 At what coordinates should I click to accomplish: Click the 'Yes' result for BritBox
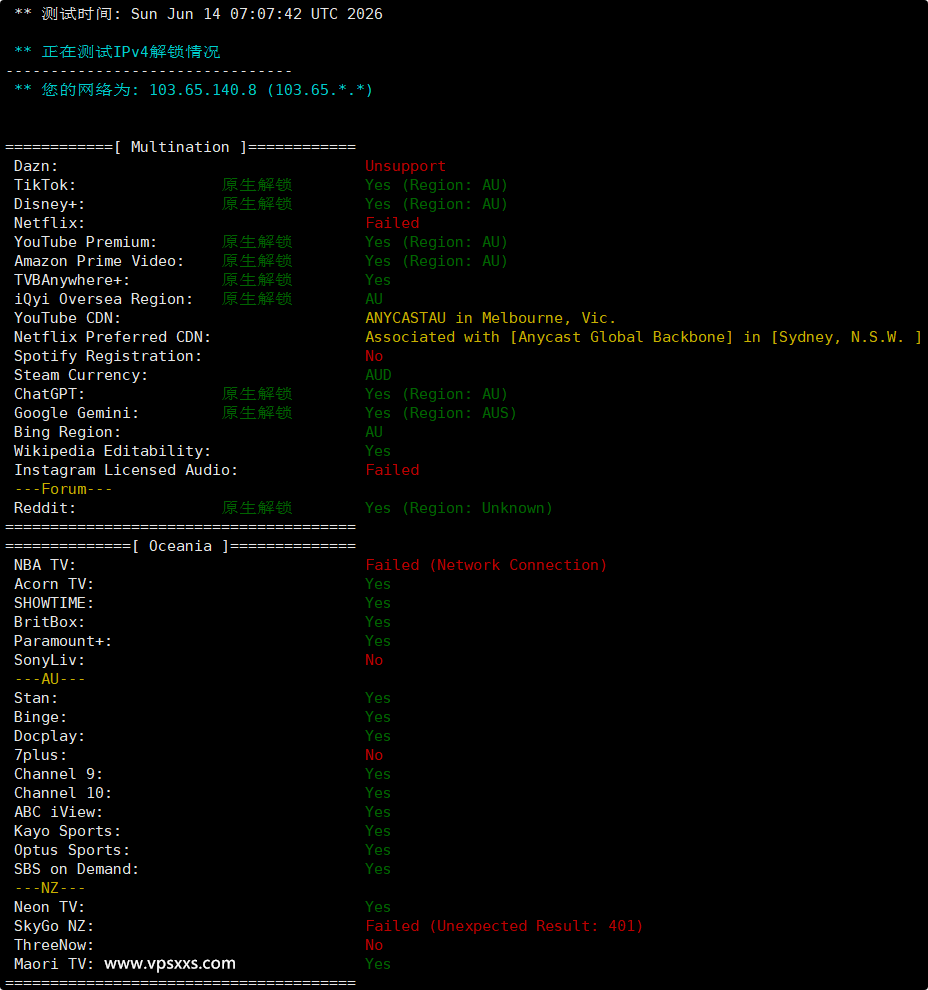click(x=378, y=622)
